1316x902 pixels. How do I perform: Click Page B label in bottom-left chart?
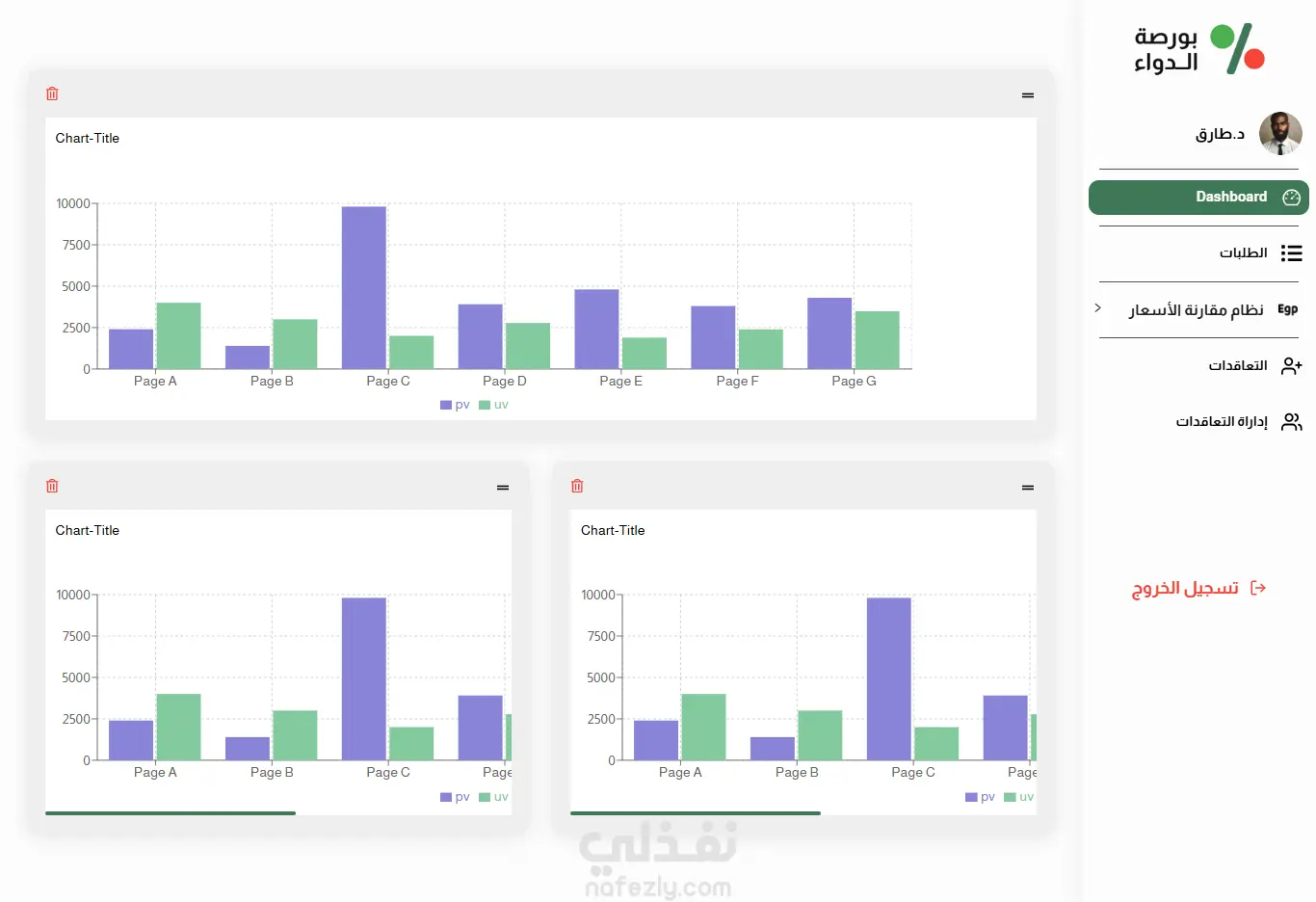(272, 772)
